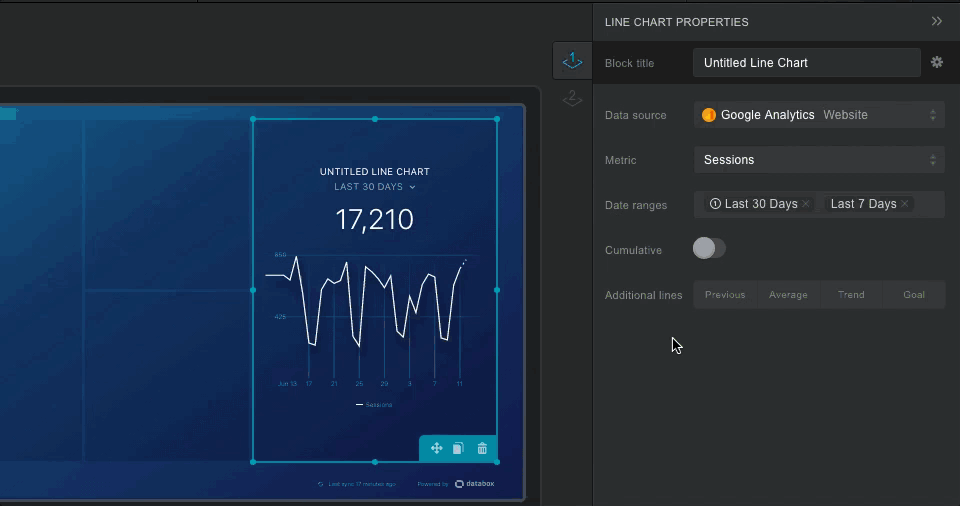Enable the Trend additional line
Image resolution: width=960 pixels, height=506 pixels.
[851, 295]
